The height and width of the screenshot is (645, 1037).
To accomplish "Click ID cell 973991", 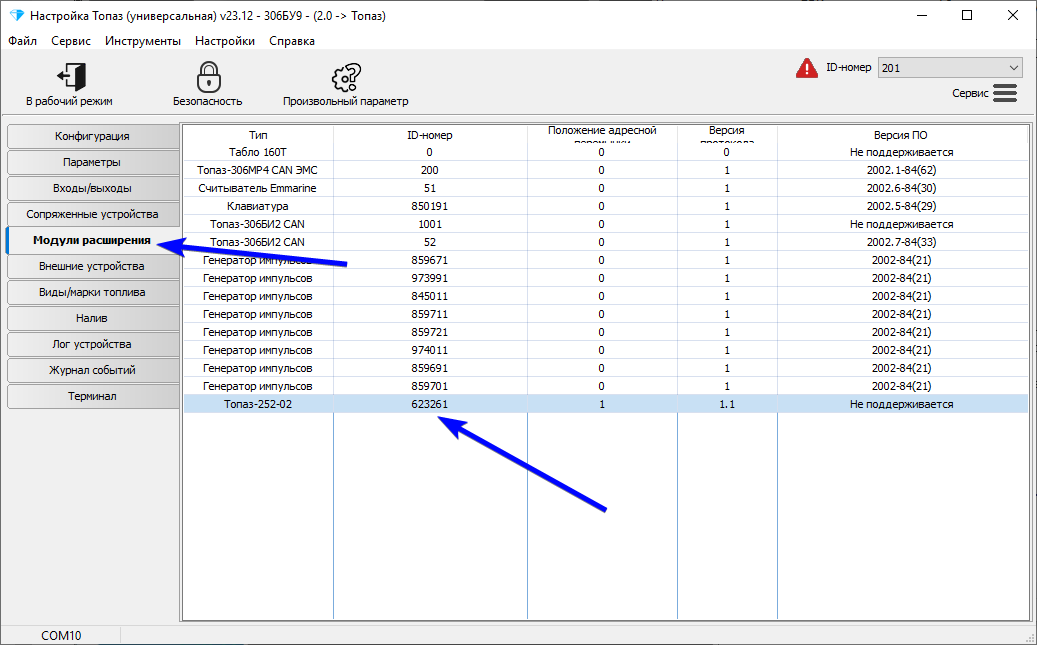I will pos(430,278).
